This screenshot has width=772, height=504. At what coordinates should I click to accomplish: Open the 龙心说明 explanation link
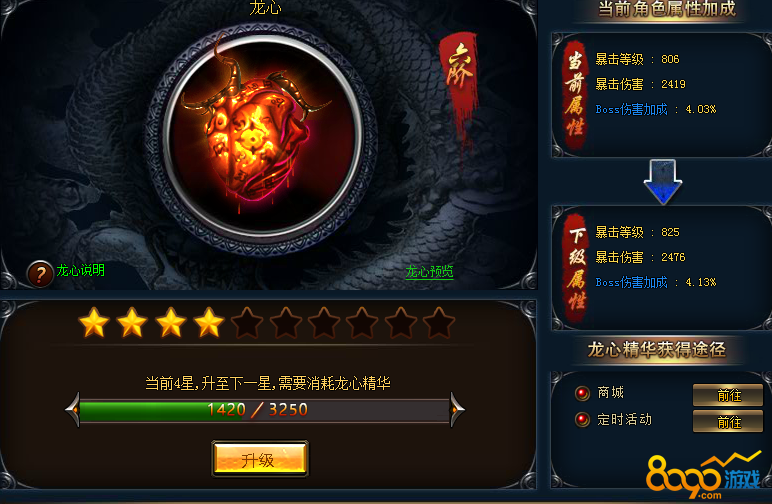pyautogui.click(x=80, y=270)
